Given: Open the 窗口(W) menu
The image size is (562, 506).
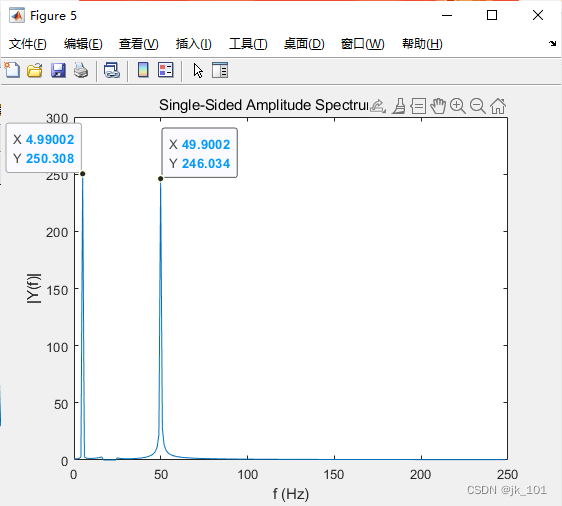Looking at the screenshot, I should pos(362,44).
